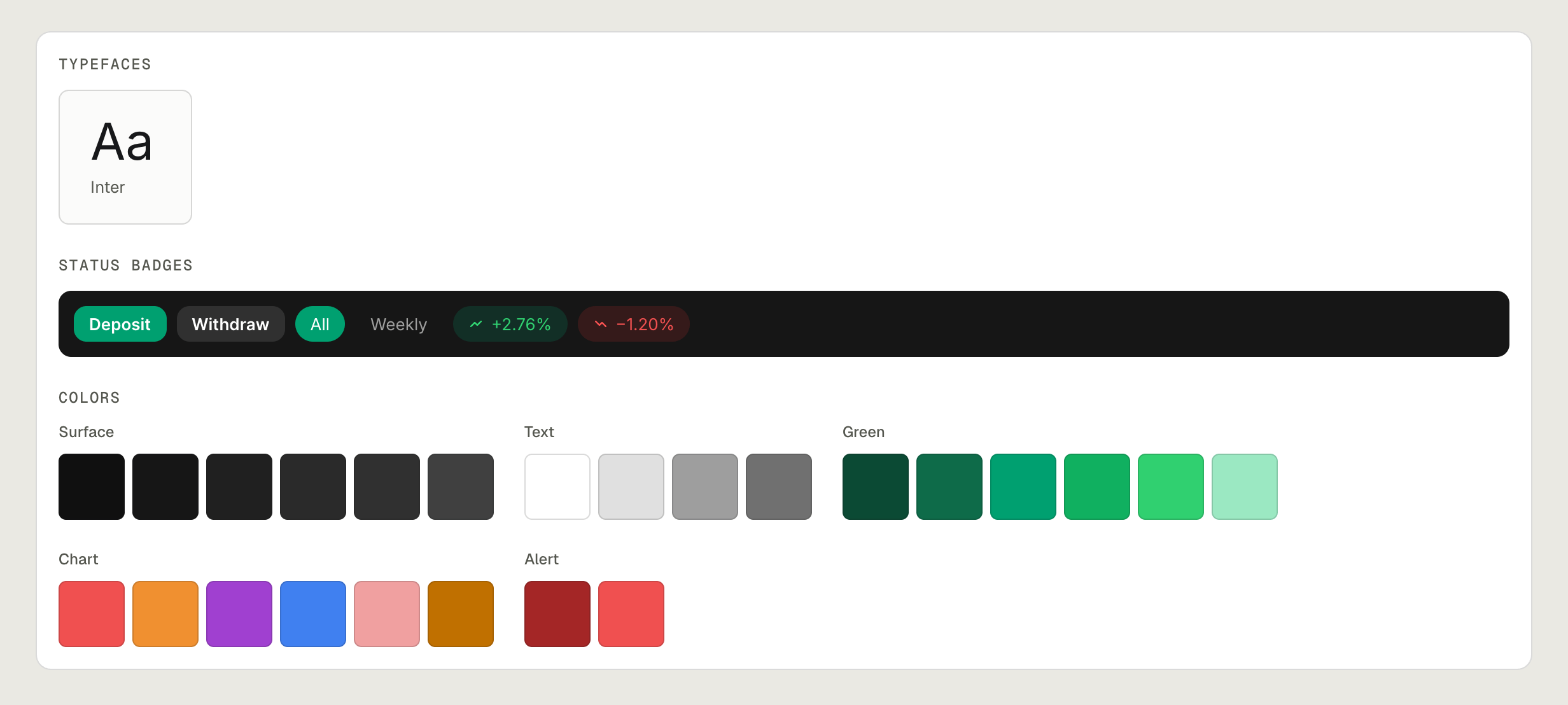Pick the white Text swatch
Image resolution: width=1568 pixels, height=705 pixels.
click(557, 487)
